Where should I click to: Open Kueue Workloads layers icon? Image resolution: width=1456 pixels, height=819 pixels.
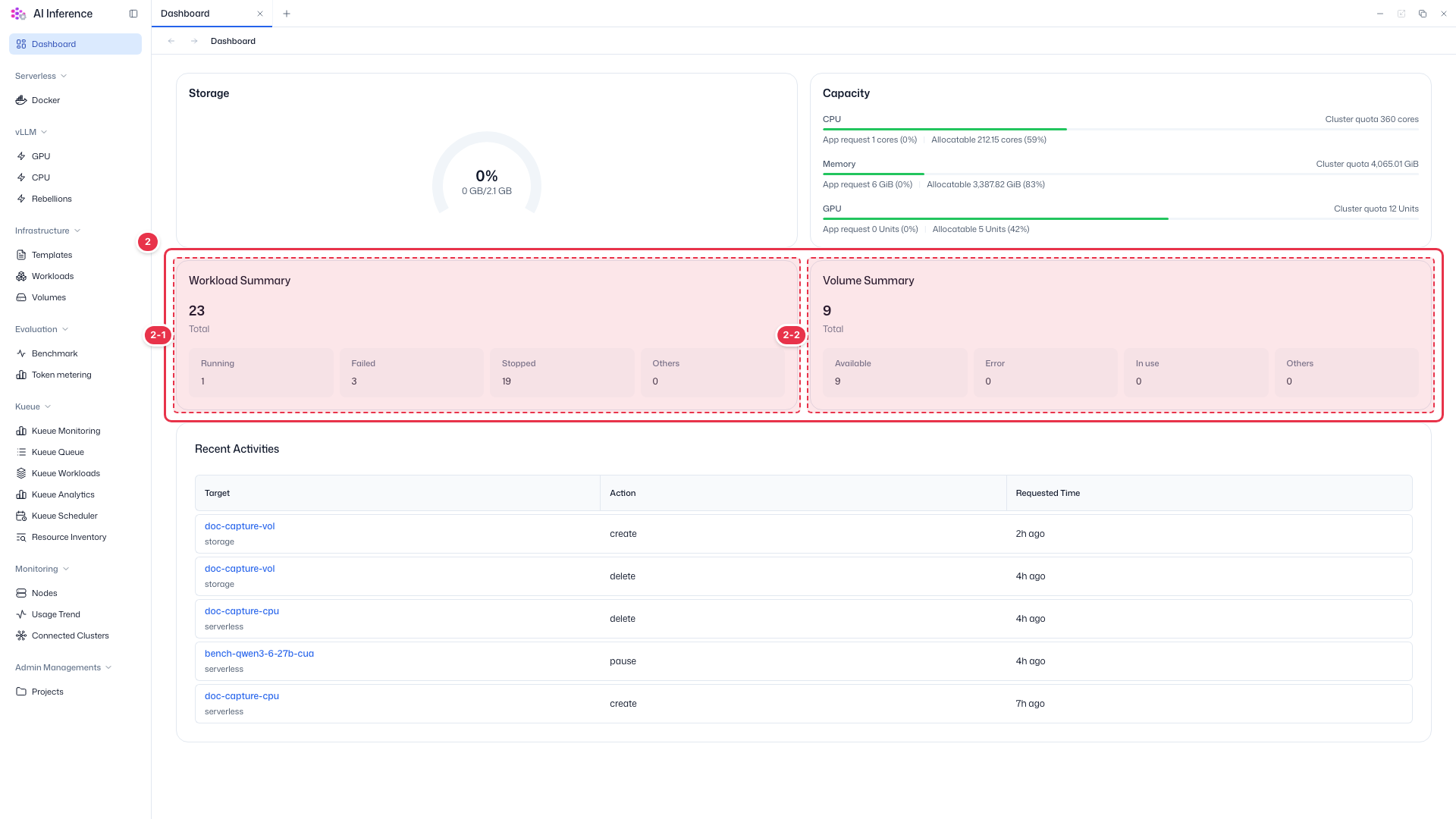(21, 473)
